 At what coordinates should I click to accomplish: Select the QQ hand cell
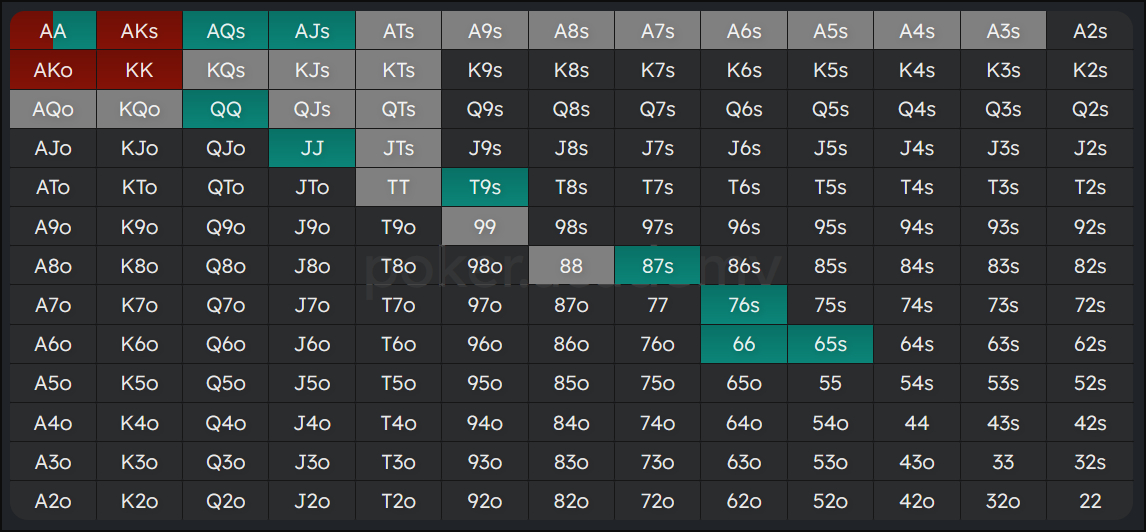226,110
